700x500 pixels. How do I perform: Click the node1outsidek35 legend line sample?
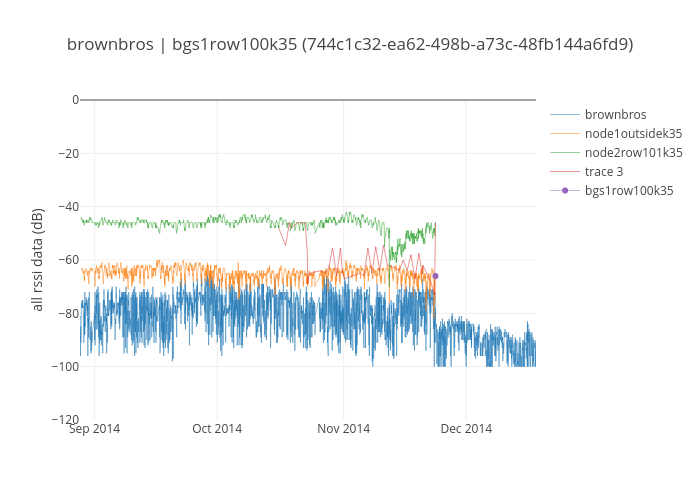(x=565, y=133)
